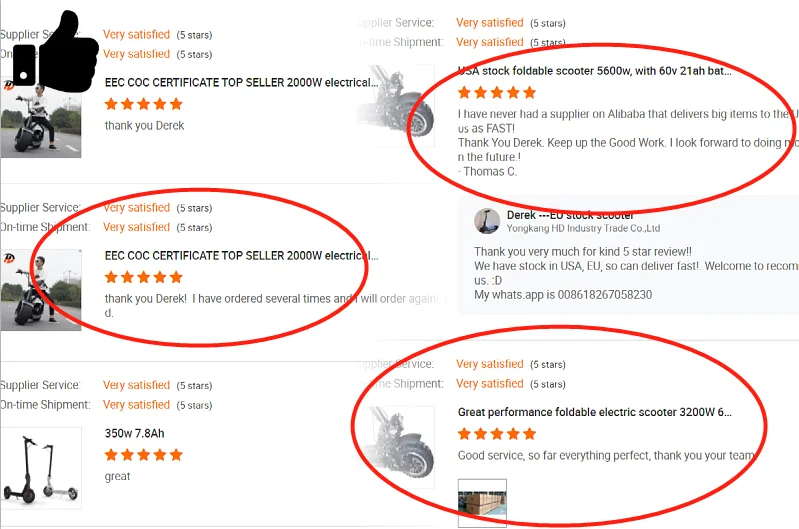Open first EEC COC CERTIFICATE TOP SELLER title
Image resolution: width=799 pixels, height=529 pixels.
click(x=242, y=83)
